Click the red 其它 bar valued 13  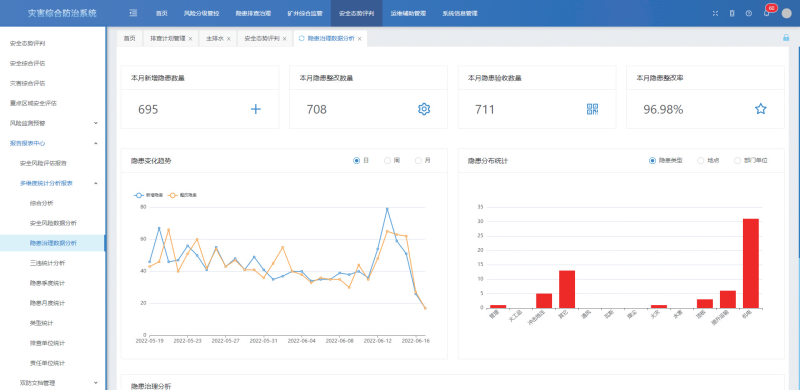coord(567,289)
